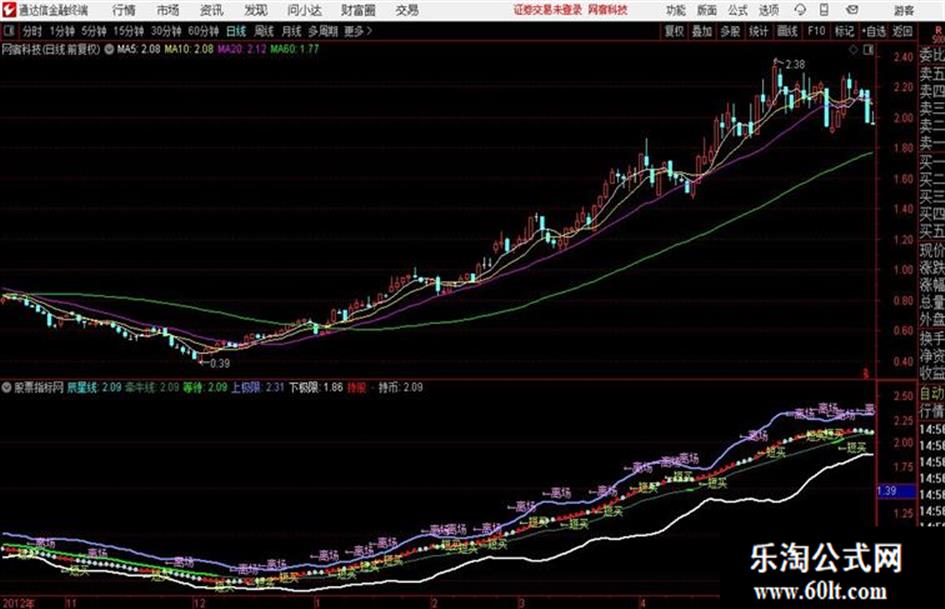Open the 版面 menu
This screenshot has width=945, height=609.
click(x=706, y=10)
